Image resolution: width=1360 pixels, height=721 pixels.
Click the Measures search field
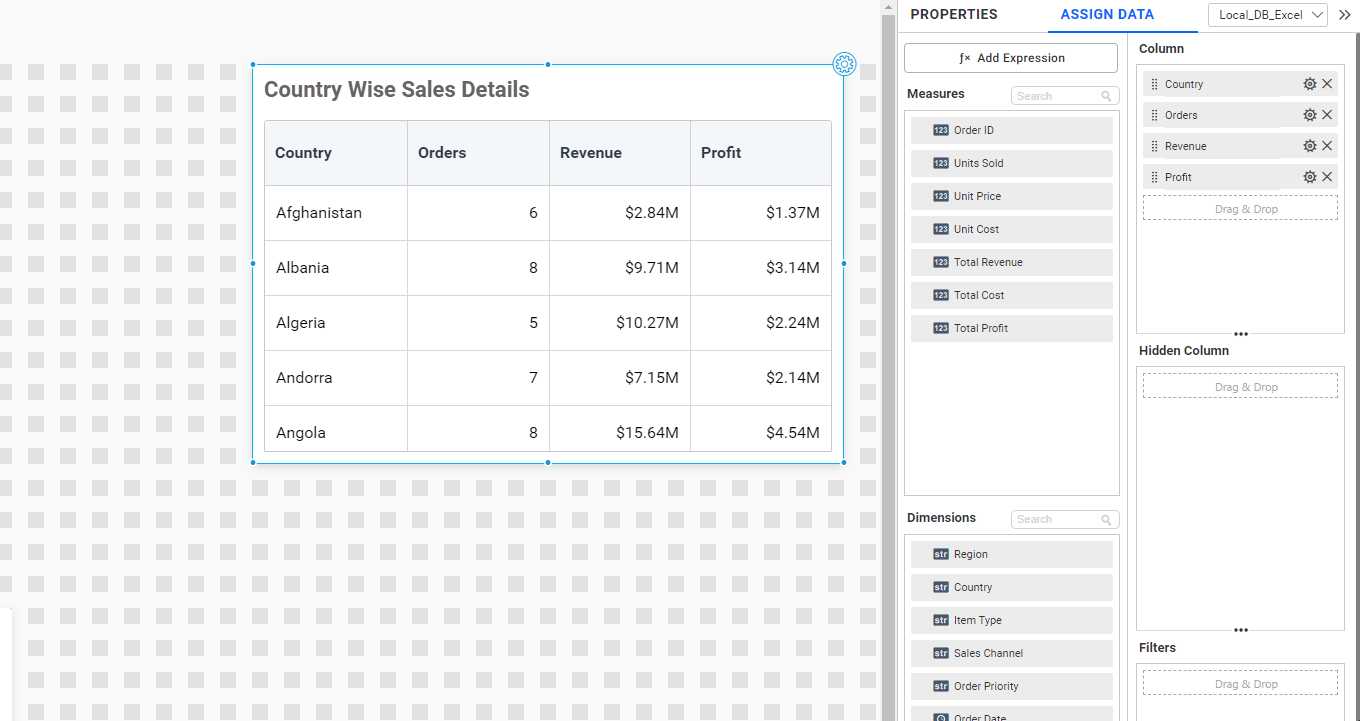tap(1058, 96)
